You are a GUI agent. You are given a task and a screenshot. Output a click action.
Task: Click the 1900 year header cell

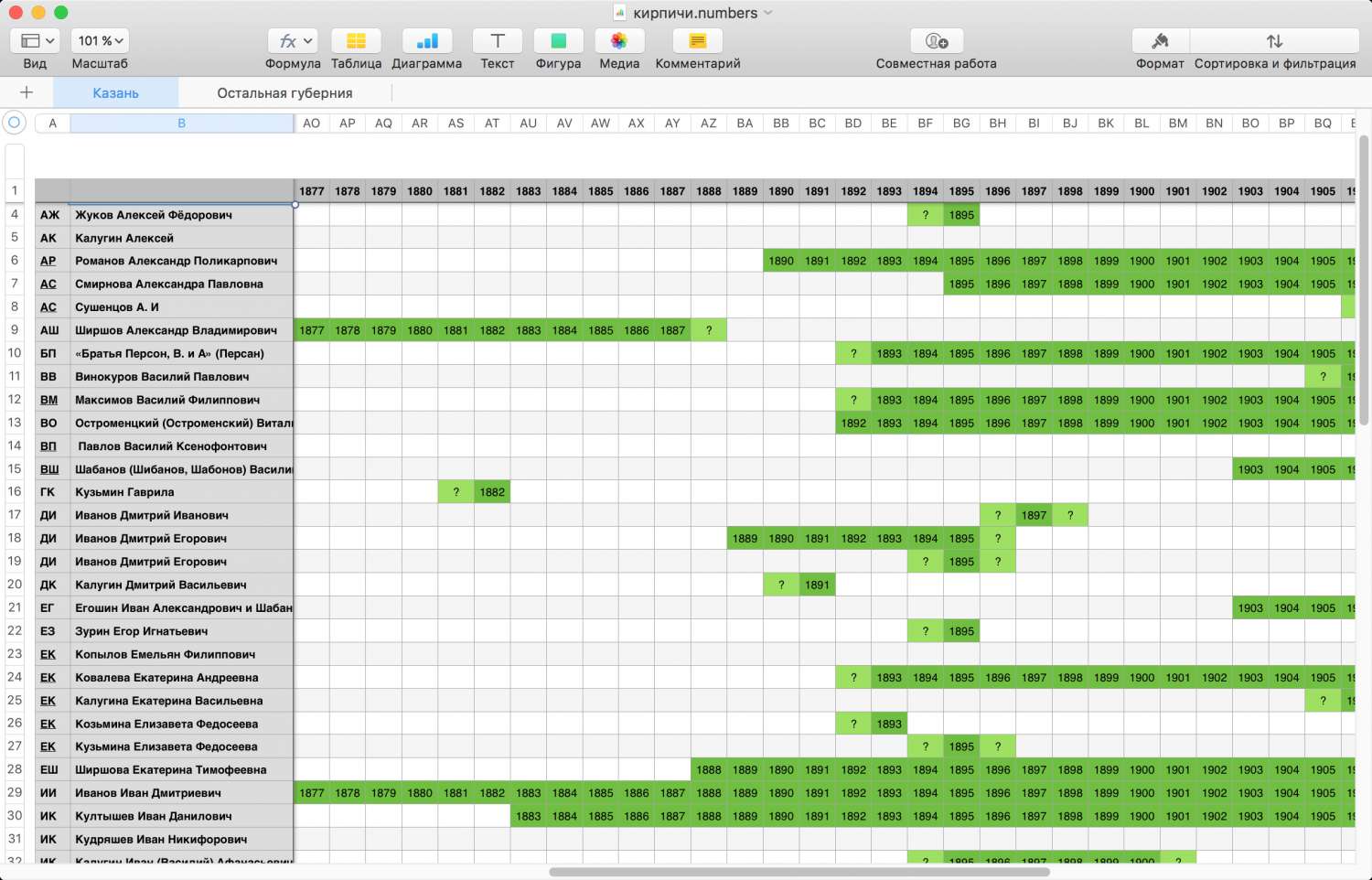pos(1142,191)
